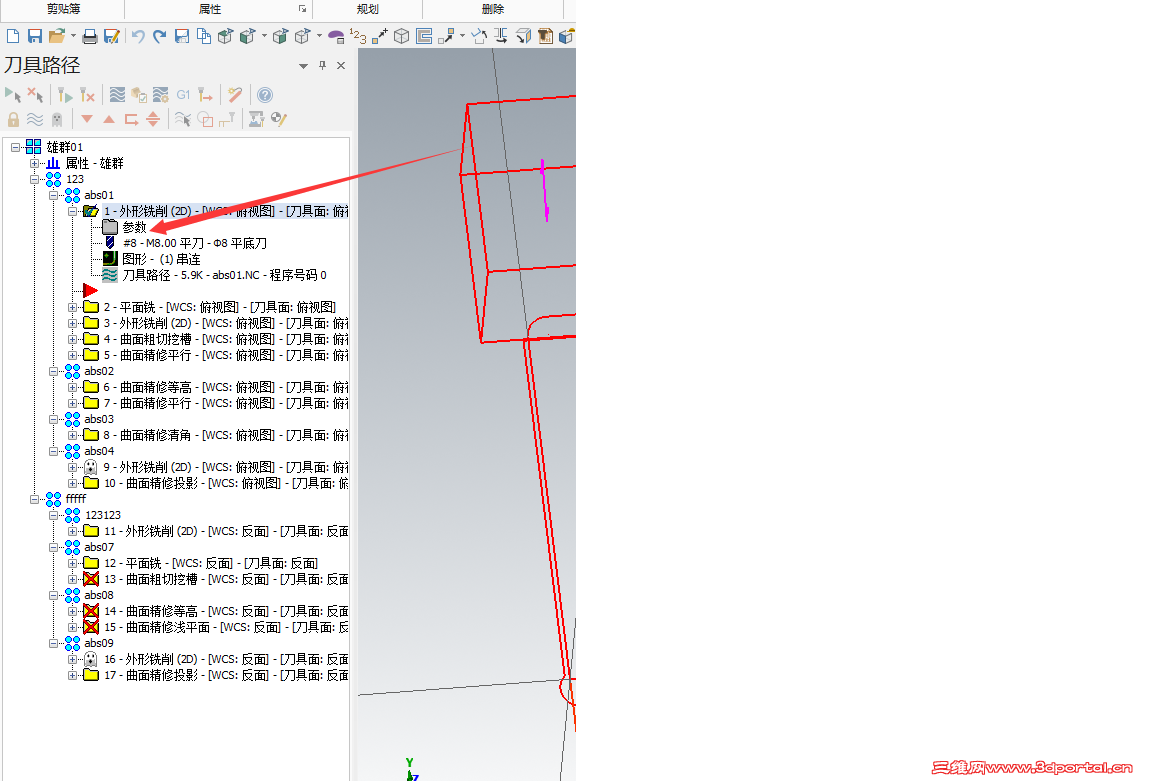Click the Save As pencil-disk icon

point(112,36)
